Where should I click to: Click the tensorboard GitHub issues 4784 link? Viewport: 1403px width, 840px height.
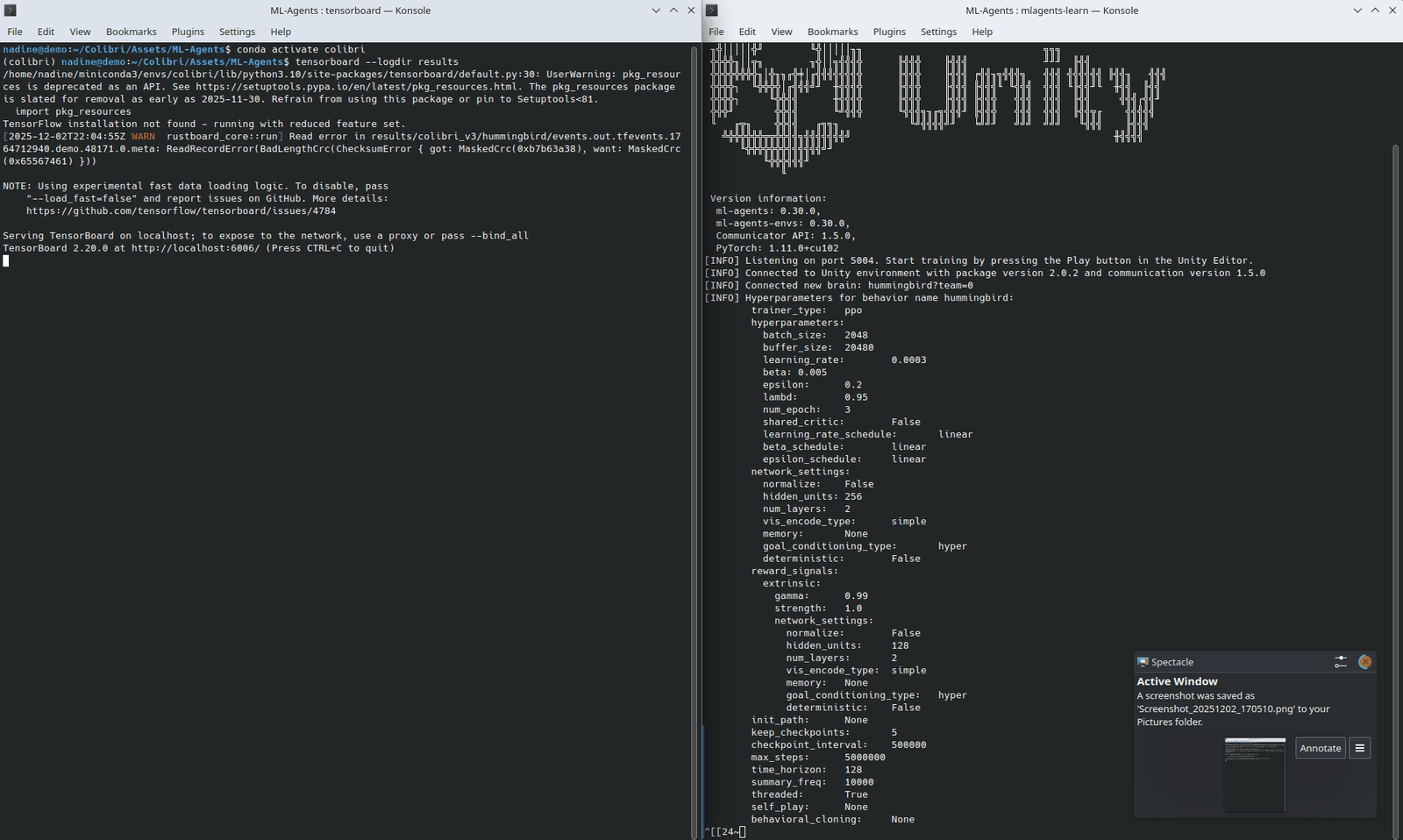click(181, 210)
